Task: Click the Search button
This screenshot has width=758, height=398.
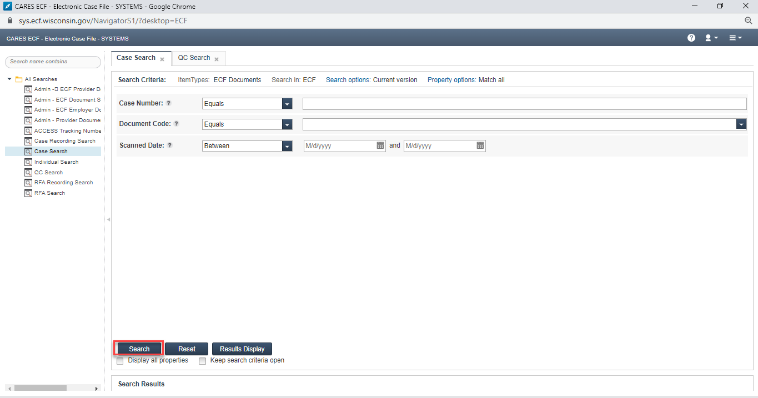Action: tap(139, 349)
